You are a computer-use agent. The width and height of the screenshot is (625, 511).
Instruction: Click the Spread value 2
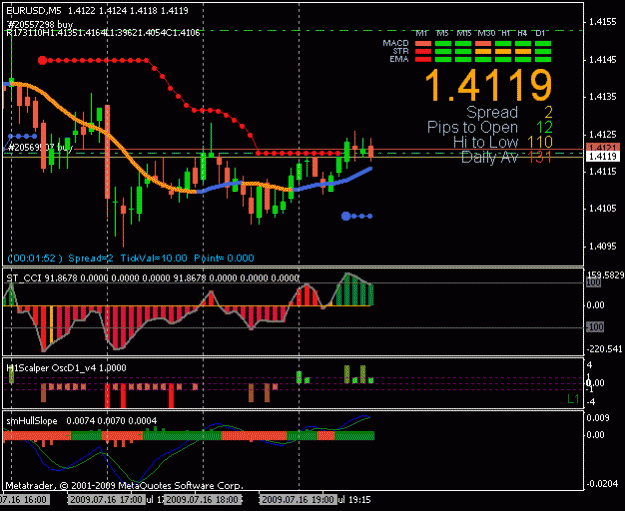(x=548, y=112)
